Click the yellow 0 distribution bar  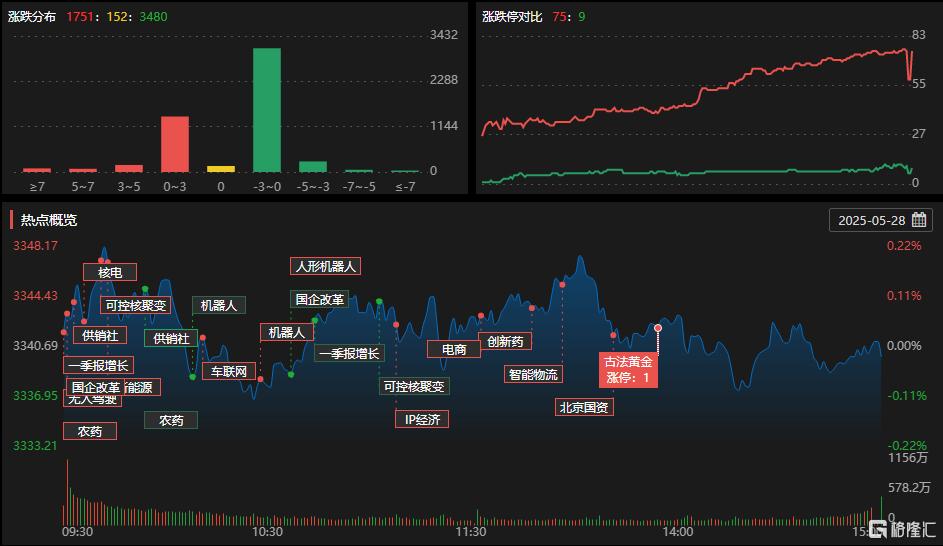(x=221, y=169)
